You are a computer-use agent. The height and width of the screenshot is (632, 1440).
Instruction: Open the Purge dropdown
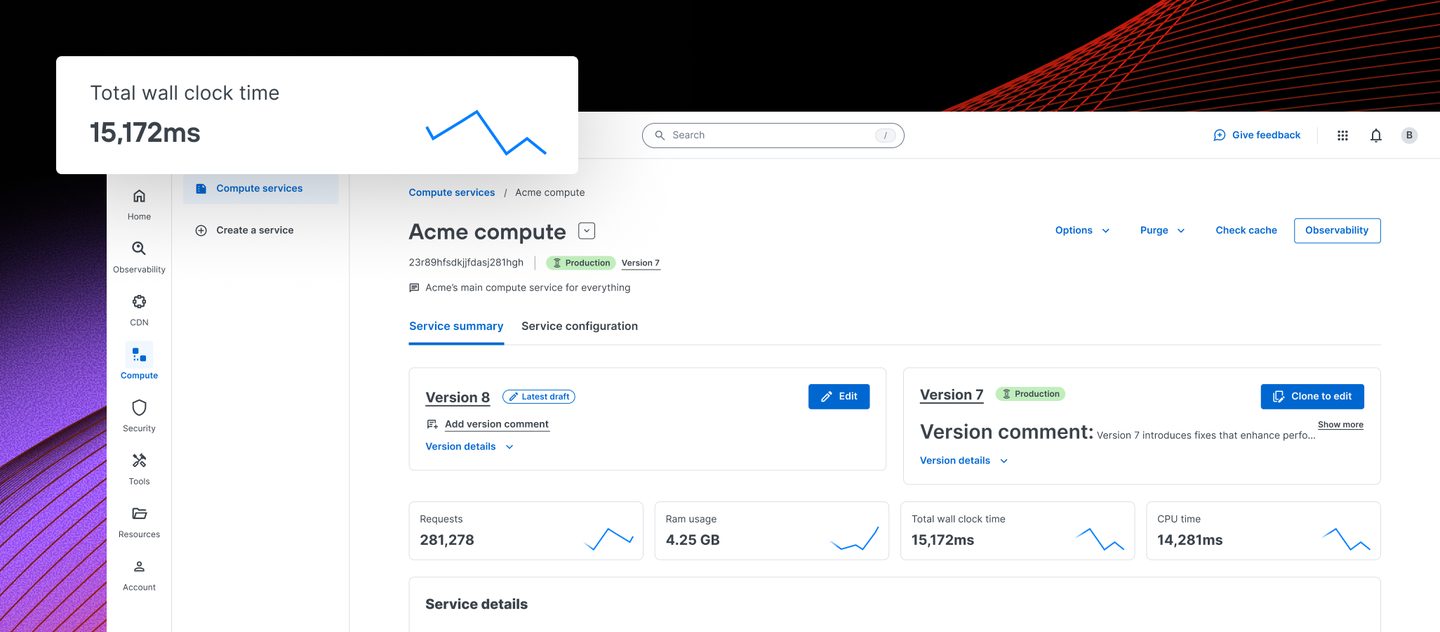(x=1162, y=230)
